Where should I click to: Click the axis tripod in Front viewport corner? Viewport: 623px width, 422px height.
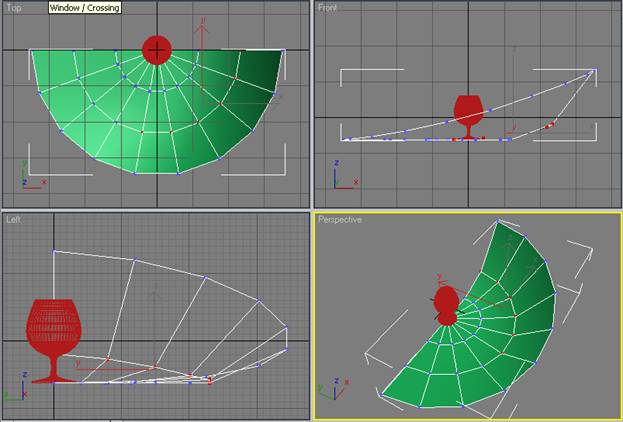point(341,182)
